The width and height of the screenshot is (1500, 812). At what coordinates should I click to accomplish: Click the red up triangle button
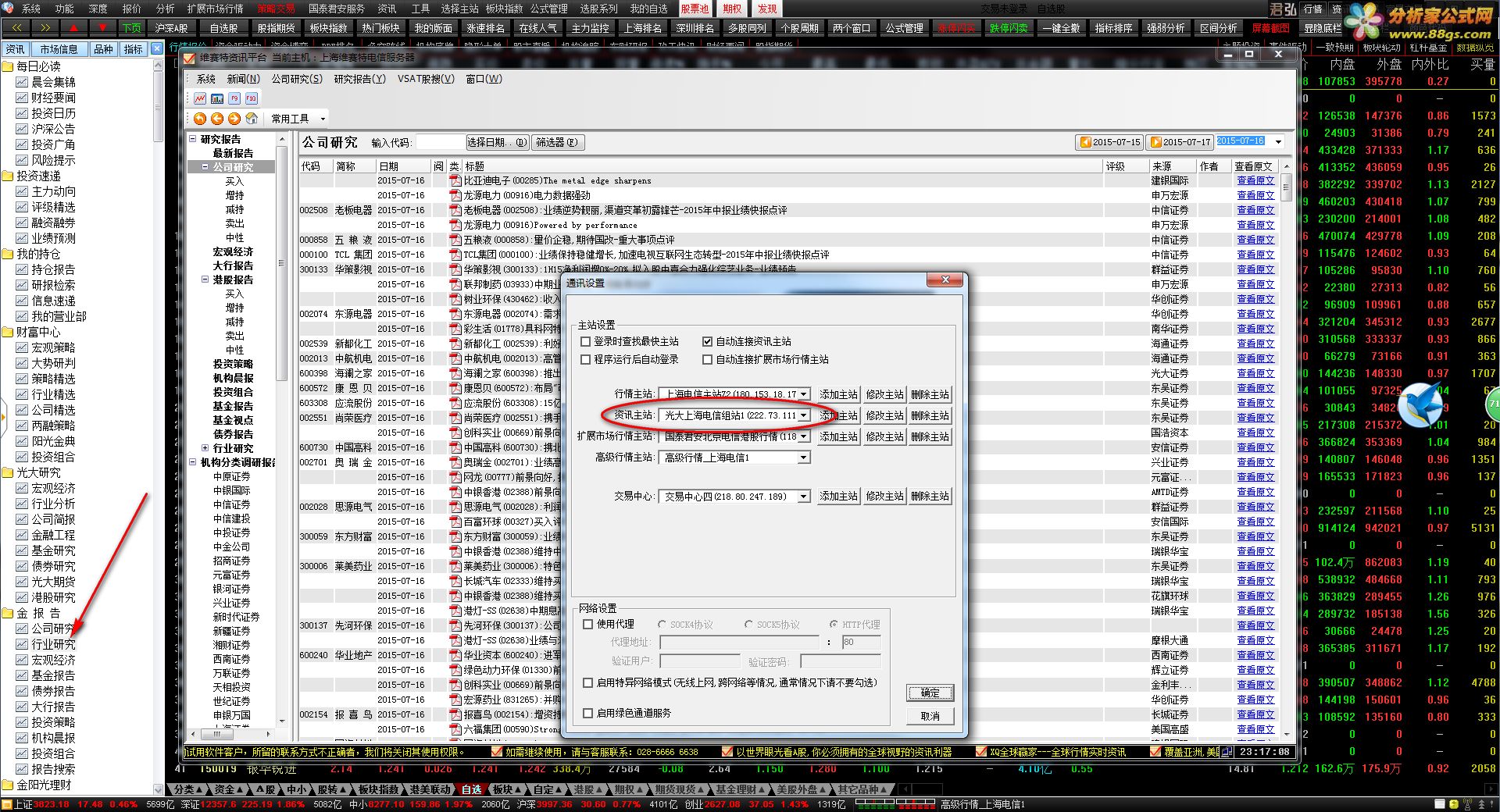[74, 28]
